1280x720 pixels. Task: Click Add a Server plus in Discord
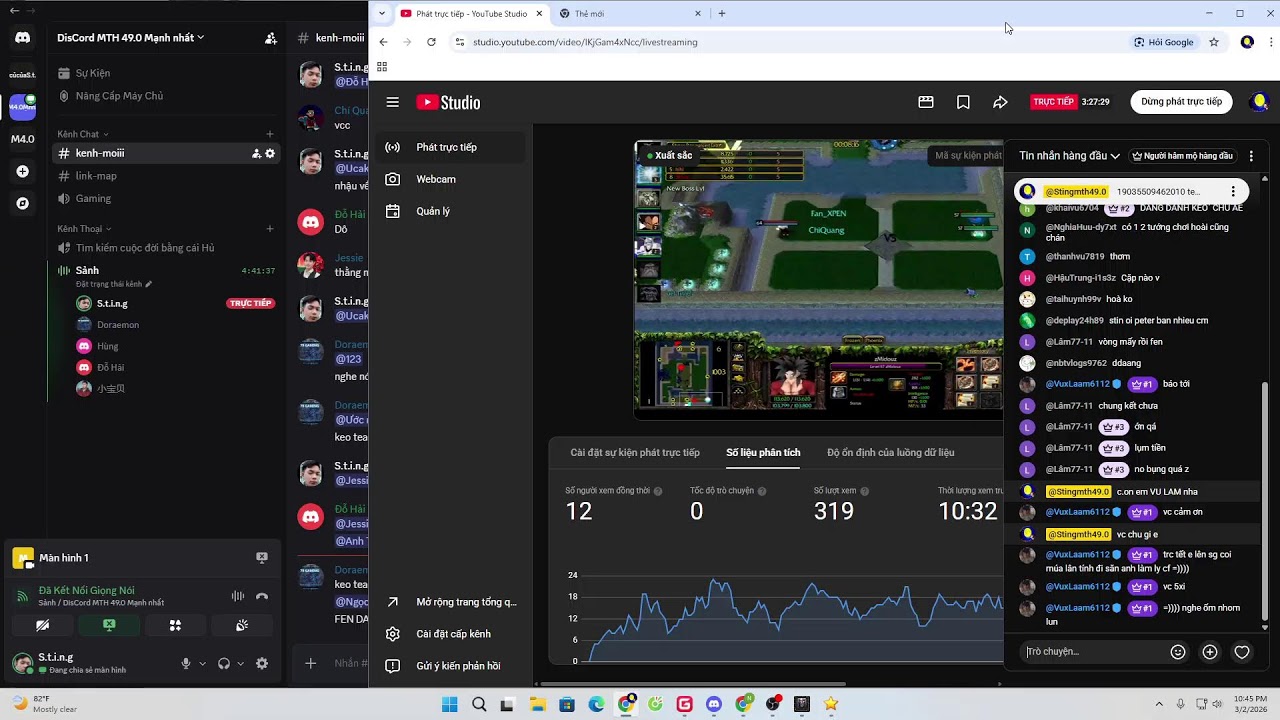point(22,171)
